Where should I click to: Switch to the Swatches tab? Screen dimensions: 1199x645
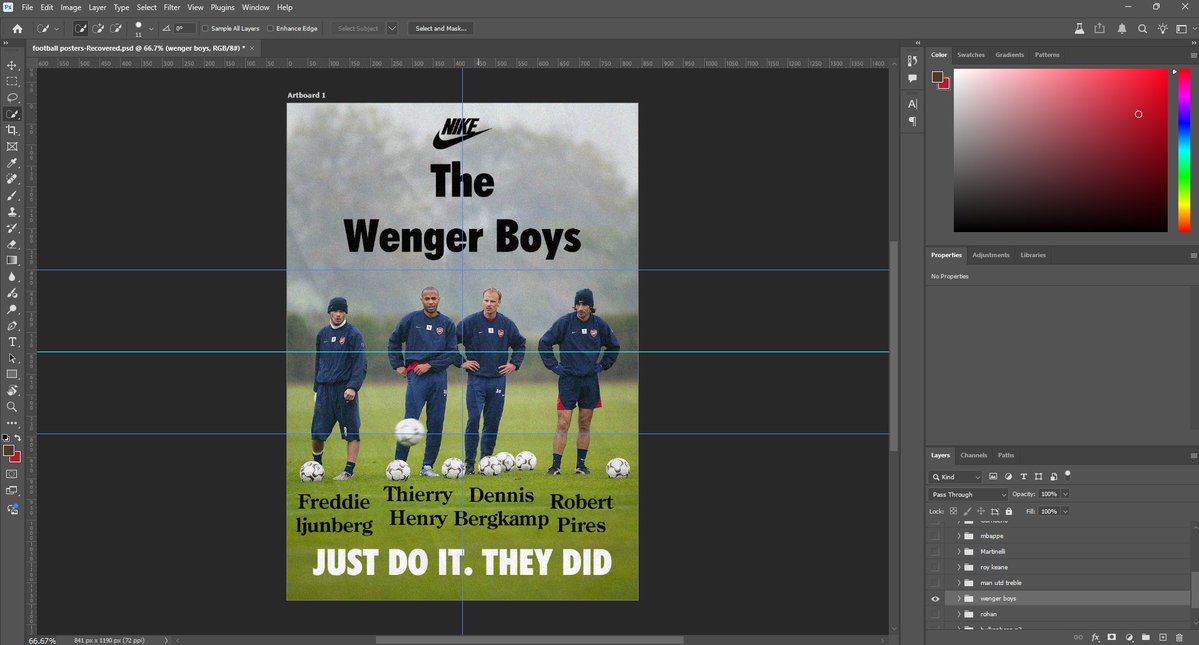coord(970,55)
